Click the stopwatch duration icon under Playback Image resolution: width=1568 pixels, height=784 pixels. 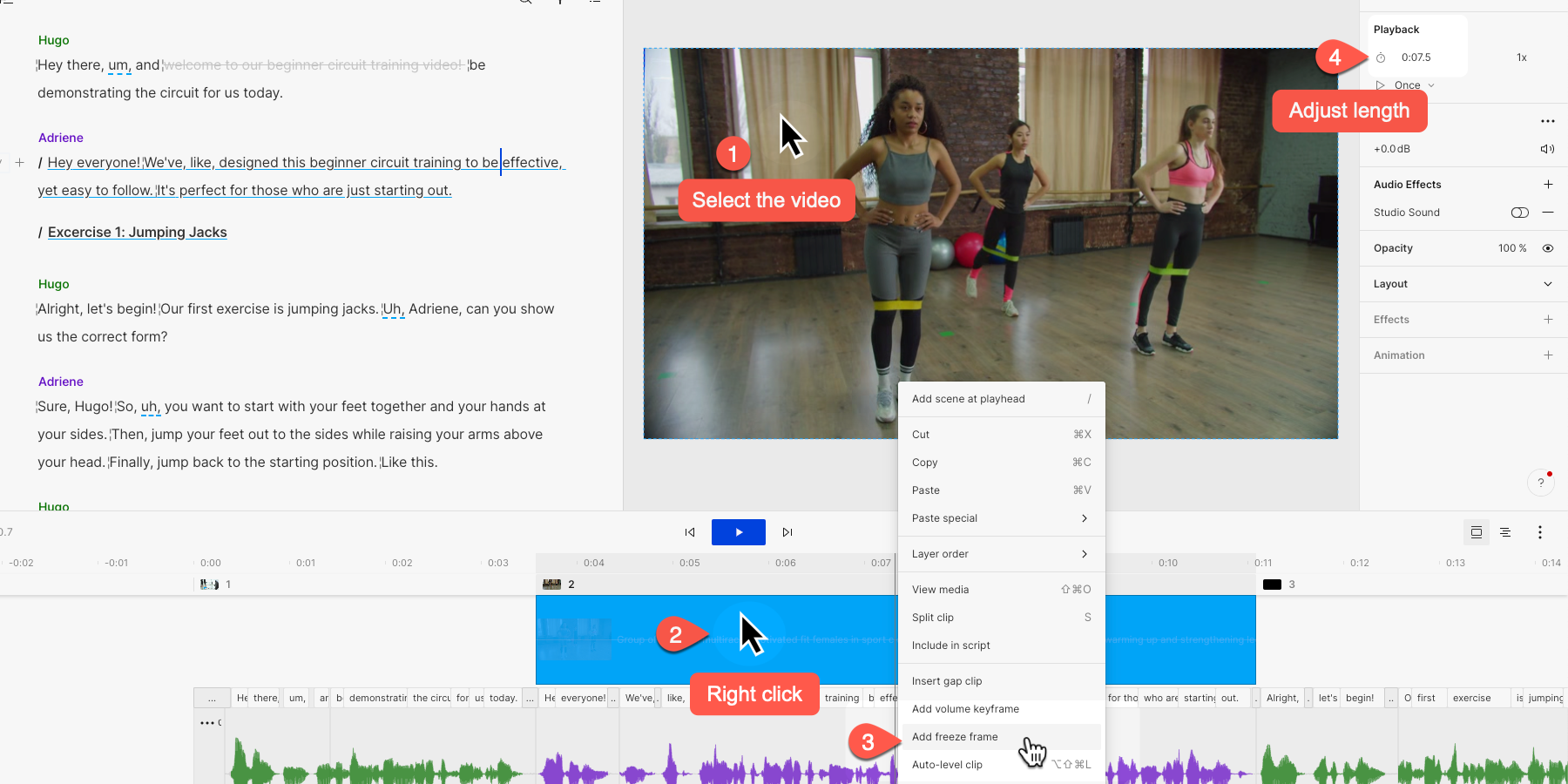[1381, 57]
